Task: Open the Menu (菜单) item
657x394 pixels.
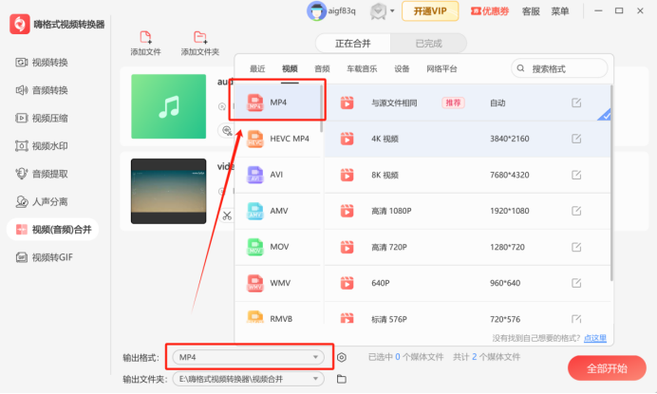Action: coord(560,11)
